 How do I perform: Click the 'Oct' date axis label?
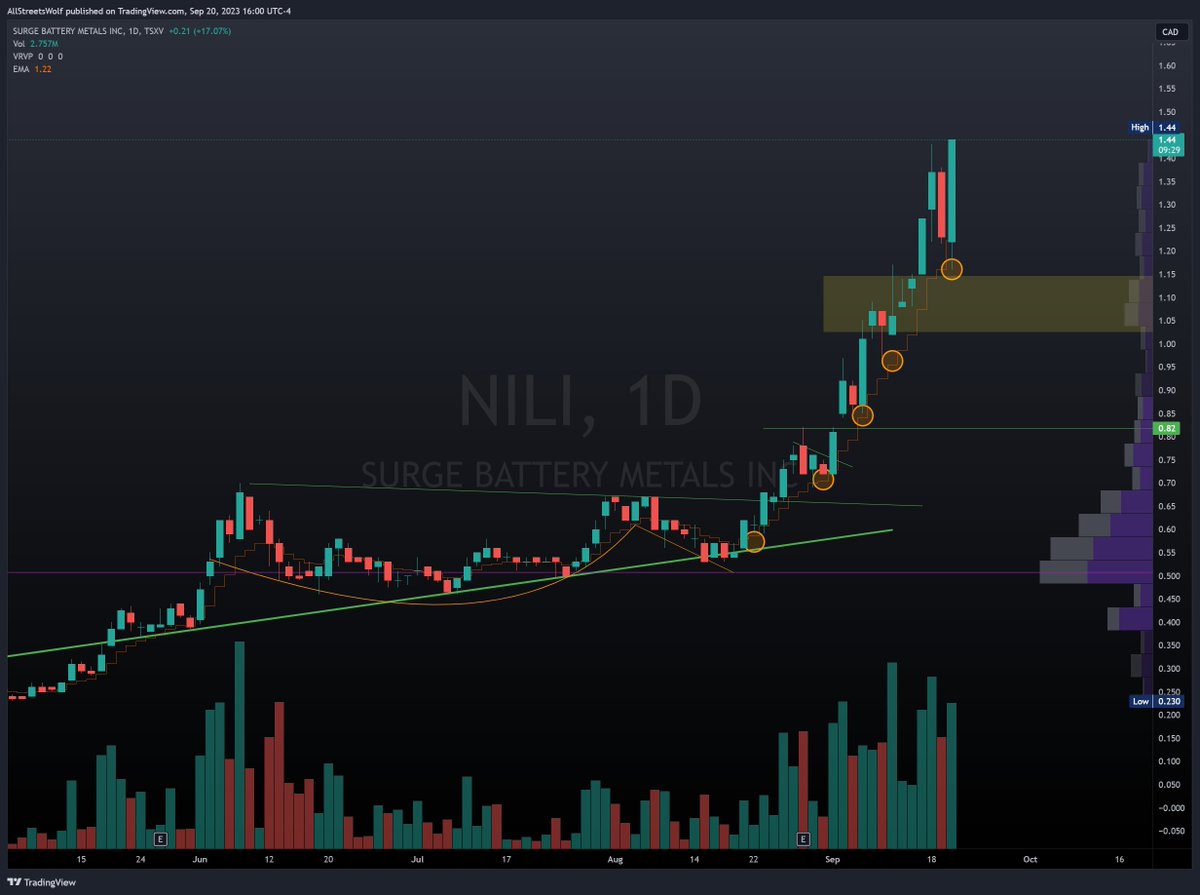point(1030,859)
